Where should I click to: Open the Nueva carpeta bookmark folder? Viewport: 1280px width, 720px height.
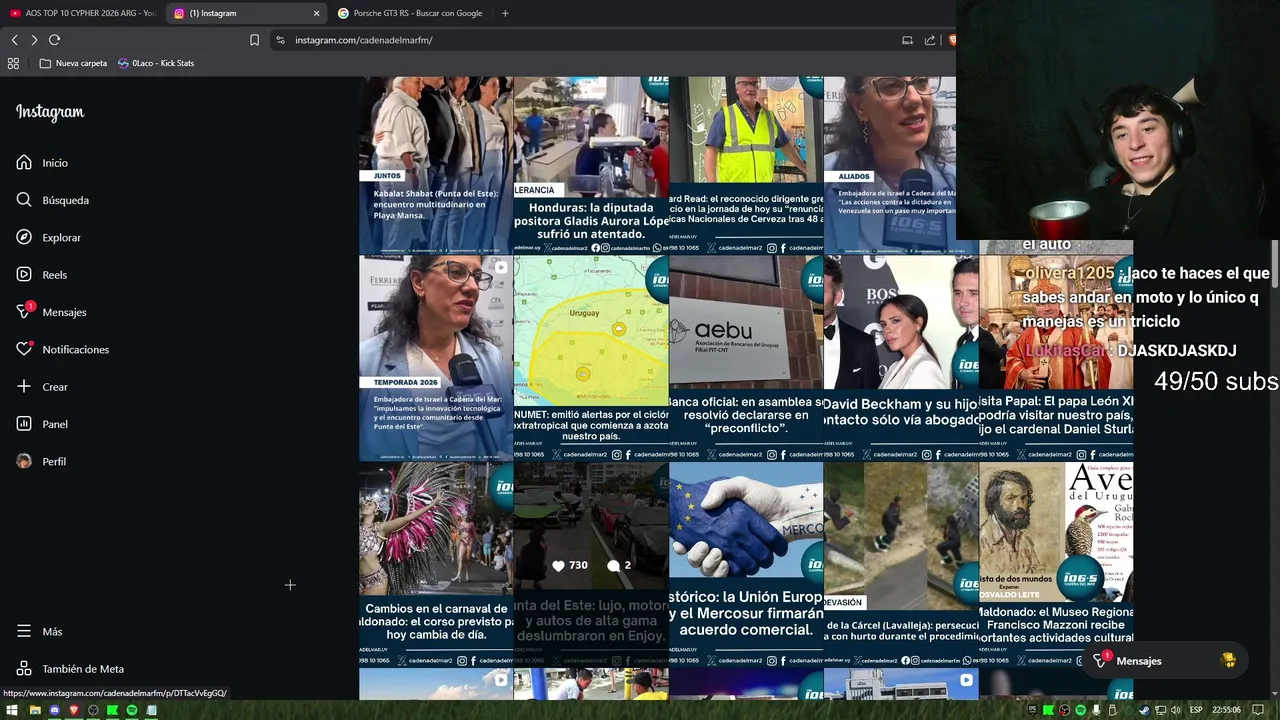tap(73, 63)
